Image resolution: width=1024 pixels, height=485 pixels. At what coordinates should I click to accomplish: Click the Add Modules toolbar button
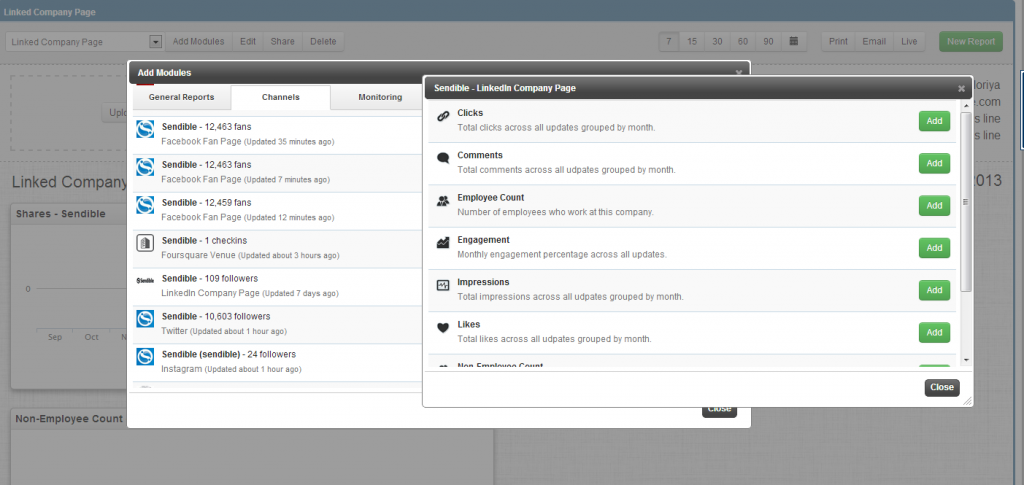[x=198, y=41]
